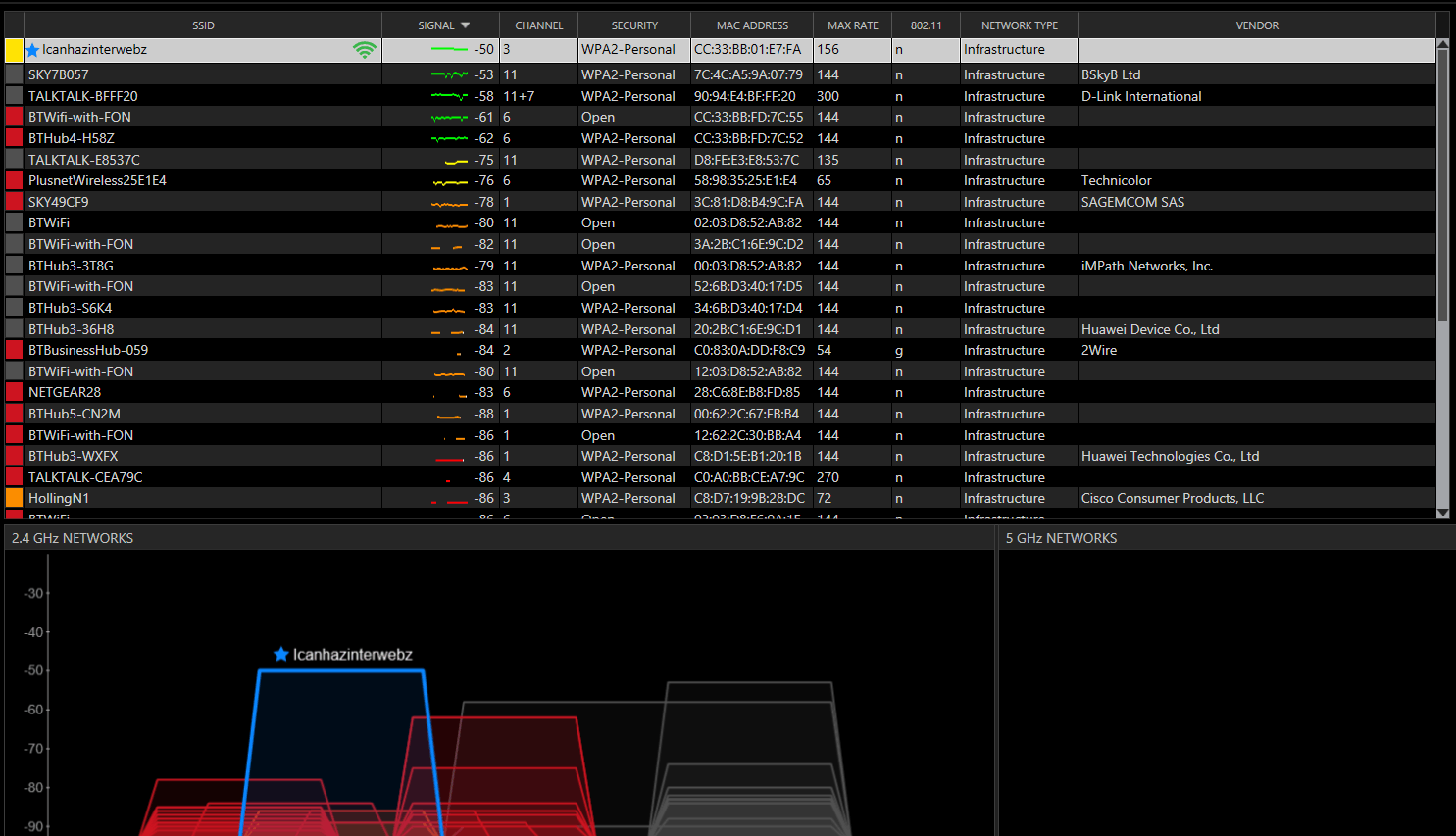
Task: Click the orange color swatch beside HollingN1
Action: [14, 498]
